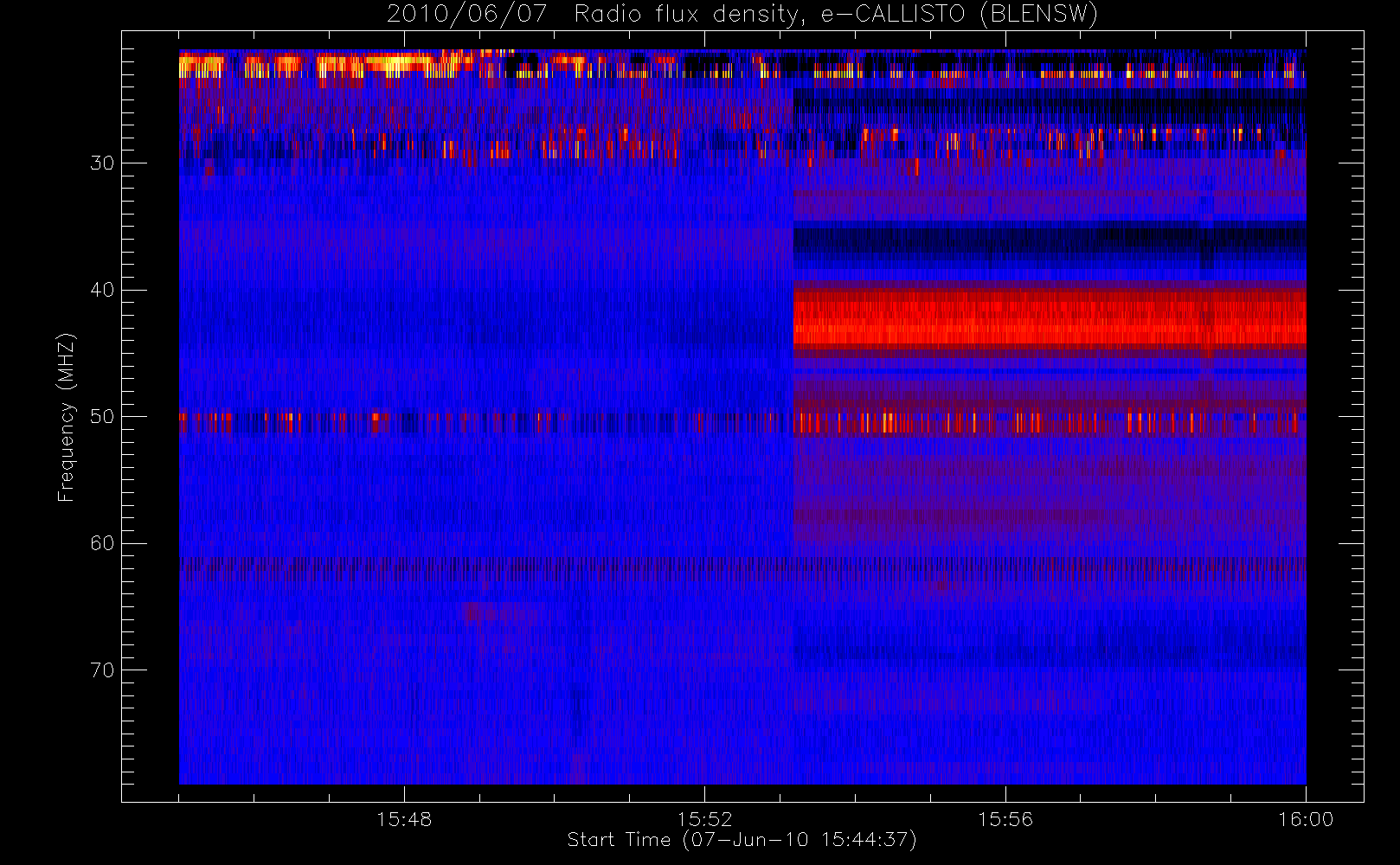This screenshot has width=1400, height=865.
Task: Click the 15:56 time tick label
Action: tap(1005, 819)
